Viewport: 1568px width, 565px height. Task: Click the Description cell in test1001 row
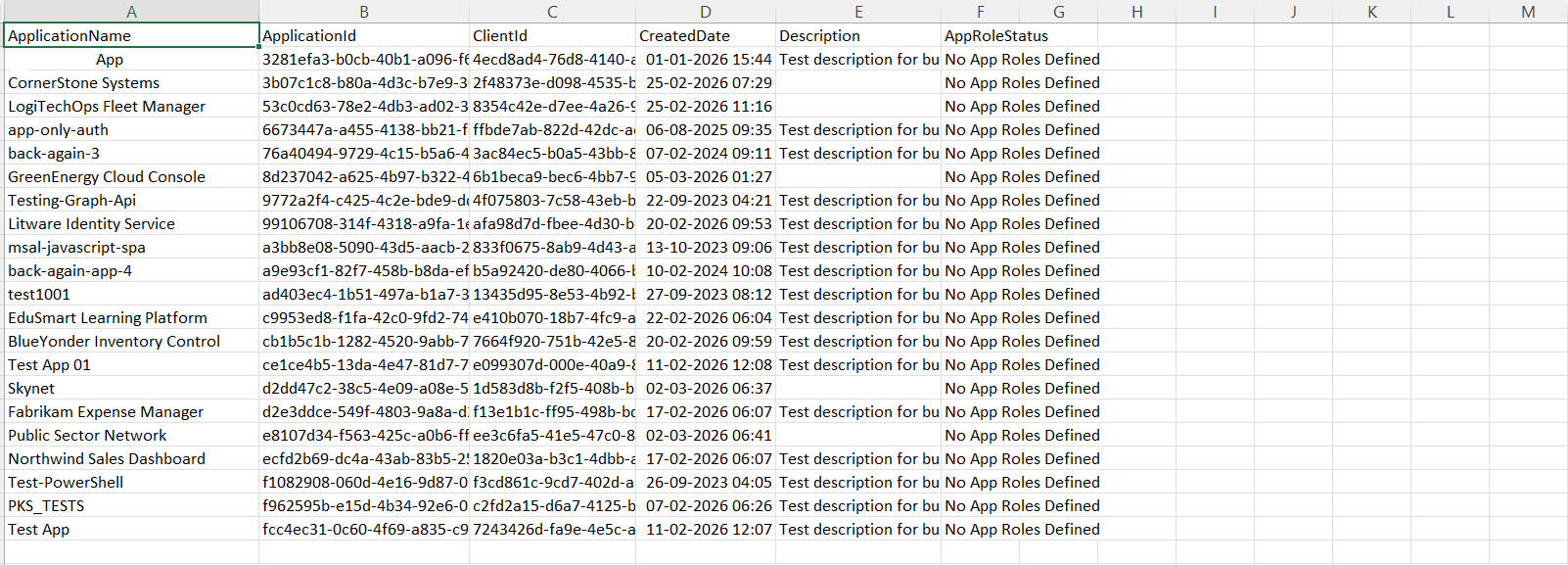click(x=858, y=295)
